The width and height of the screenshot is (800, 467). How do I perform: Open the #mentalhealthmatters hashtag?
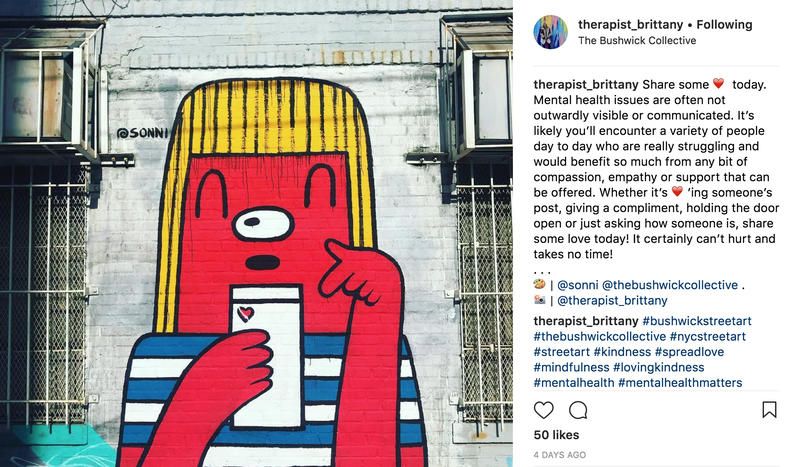pyautogui.click(x=680, y=382)
